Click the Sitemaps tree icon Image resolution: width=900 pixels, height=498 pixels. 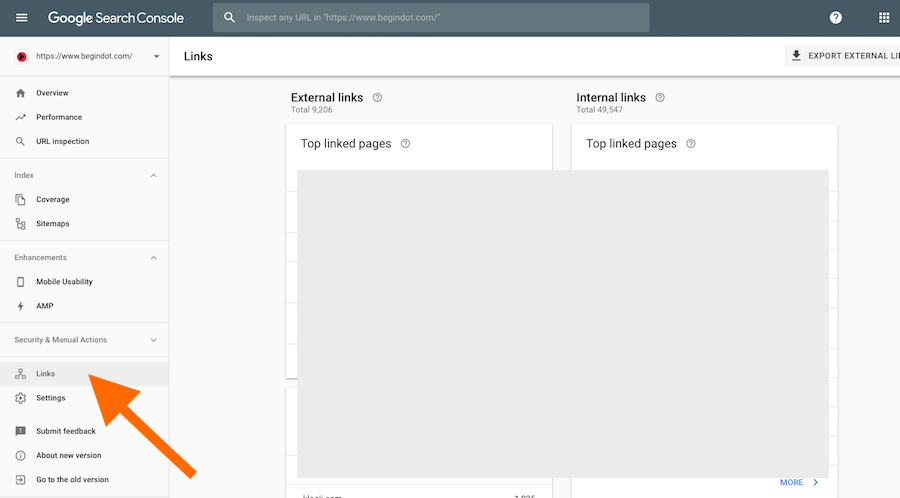click(21, 224)
